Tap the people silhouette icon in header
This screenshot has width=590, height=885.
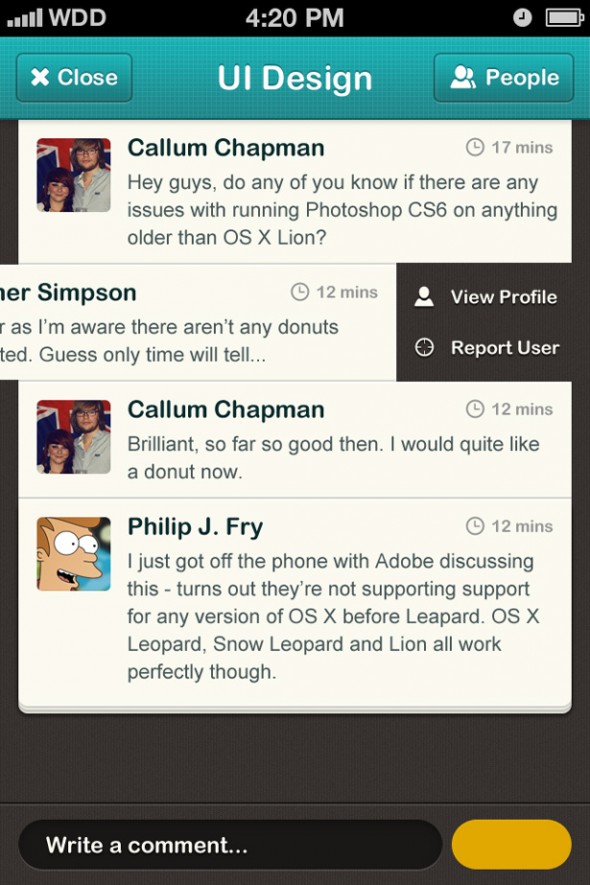coord(463,77)
